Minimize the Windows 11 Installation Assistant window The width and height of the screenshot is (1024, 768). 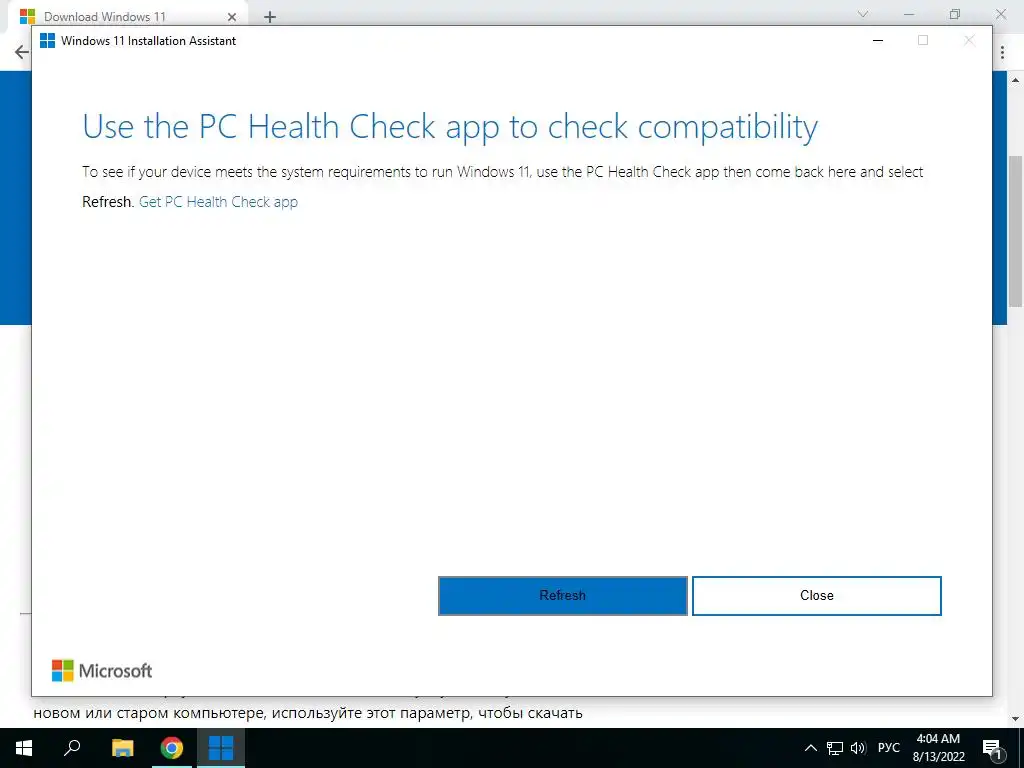878,40
